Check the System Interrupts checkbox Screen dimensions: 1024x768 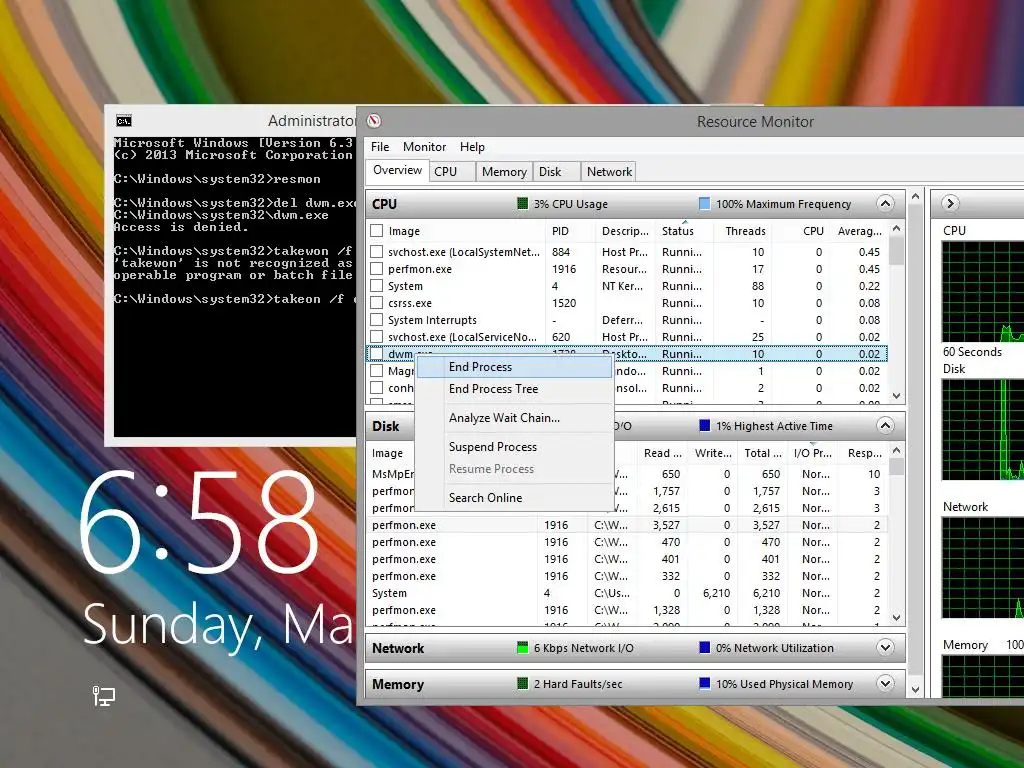(376, 319)
